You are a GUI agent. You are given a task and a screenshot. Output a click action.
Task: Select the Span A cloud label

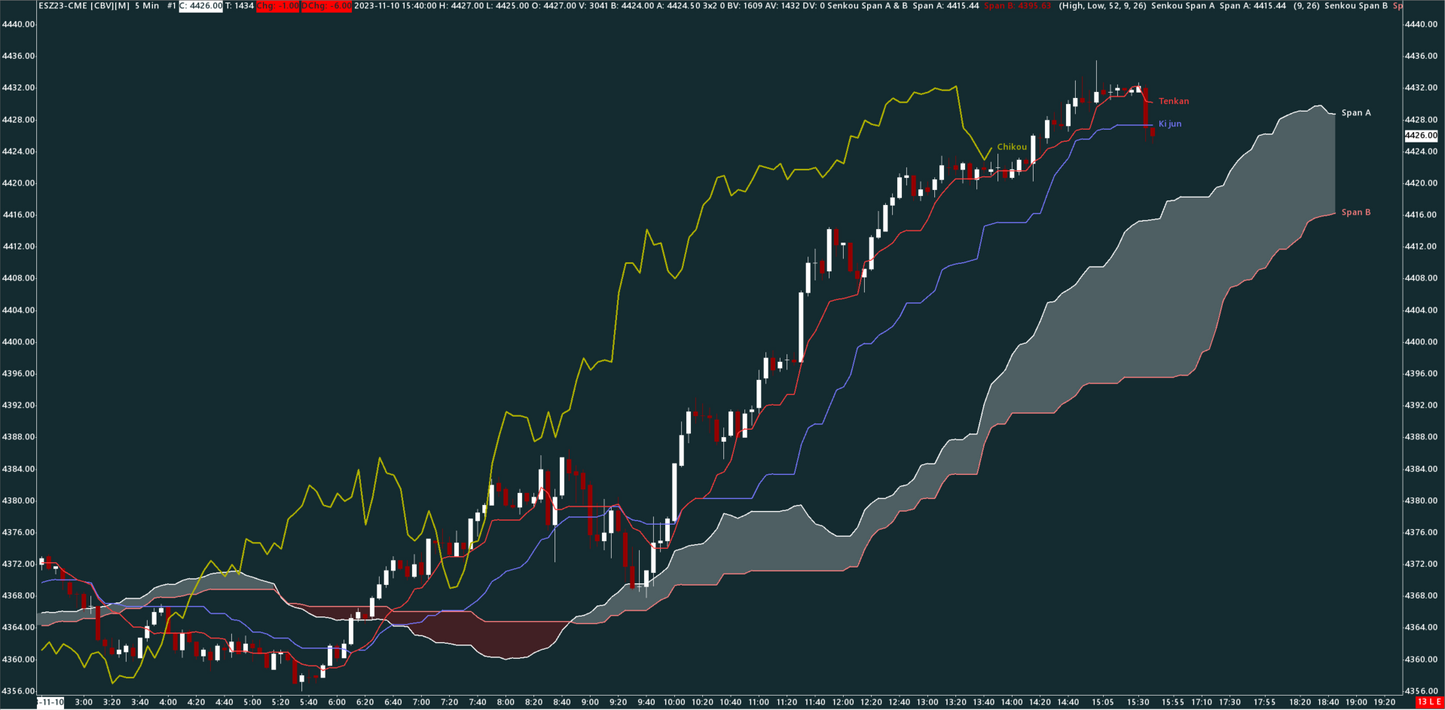(1356, 112)
